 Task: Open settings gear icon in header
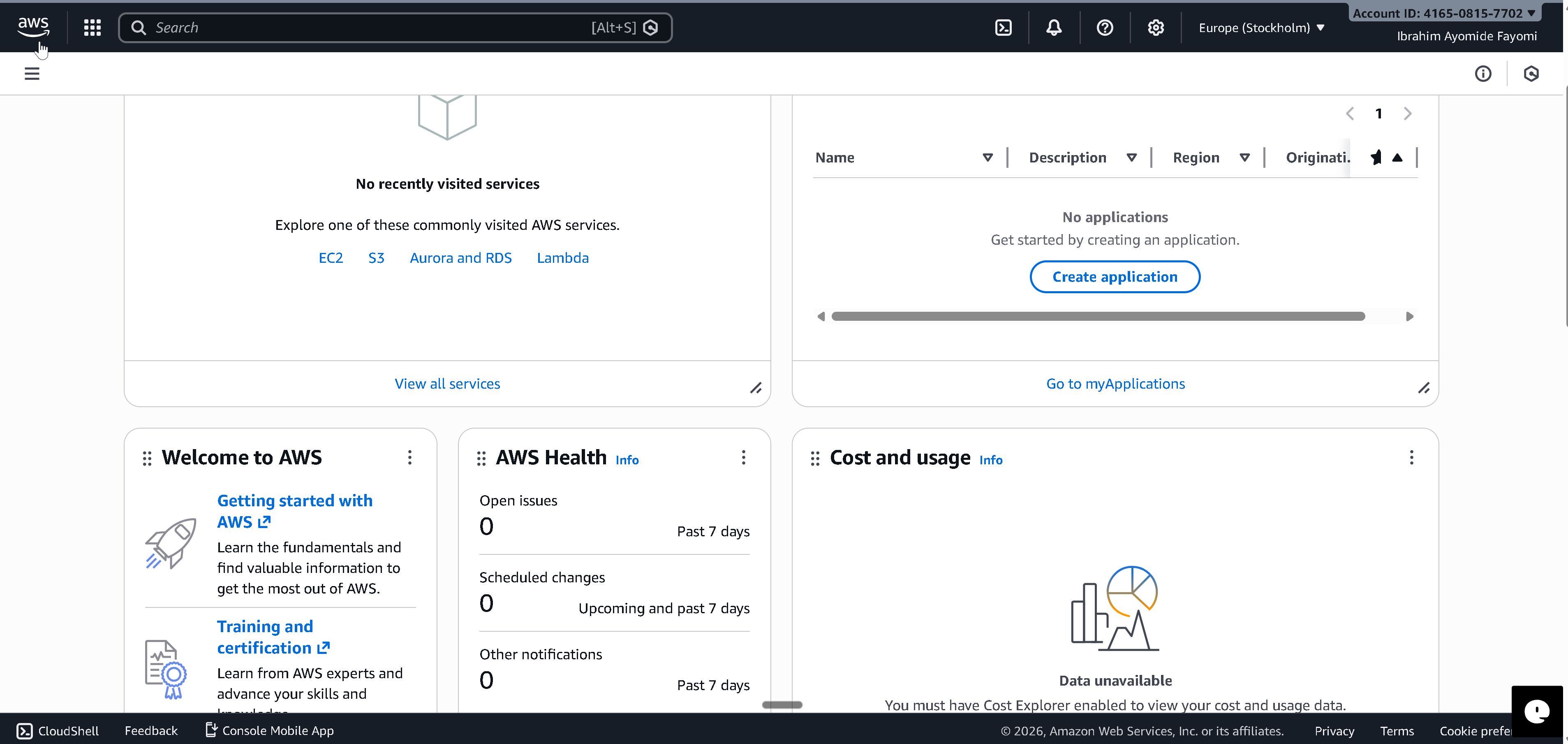(1155, 28)
